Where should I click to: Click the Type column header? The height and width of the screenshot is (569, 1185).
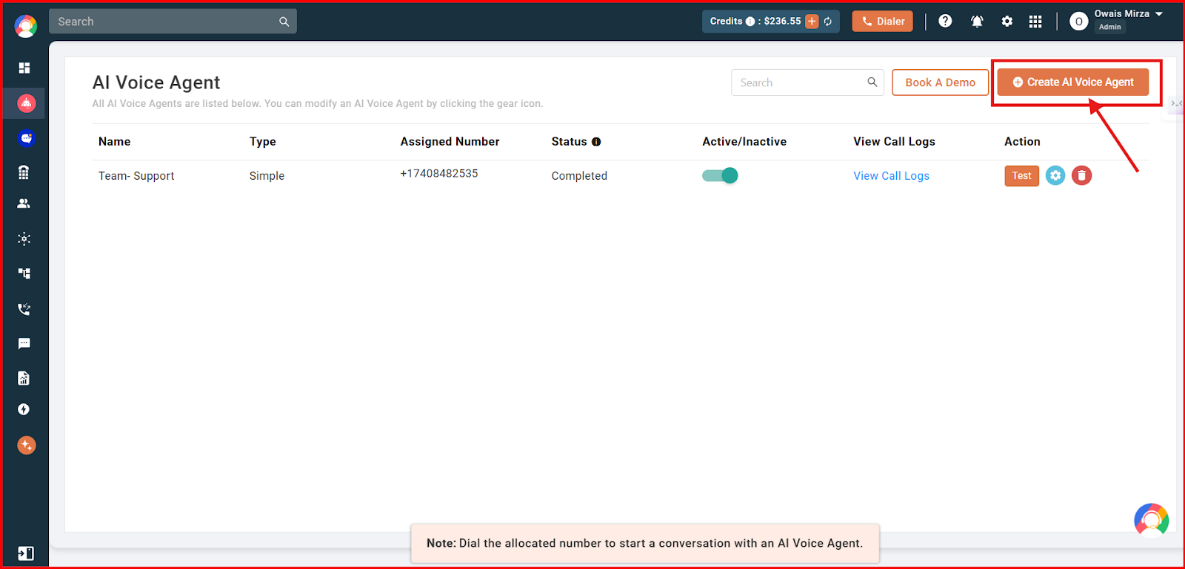pyautogui.click(x=262, y=141)
